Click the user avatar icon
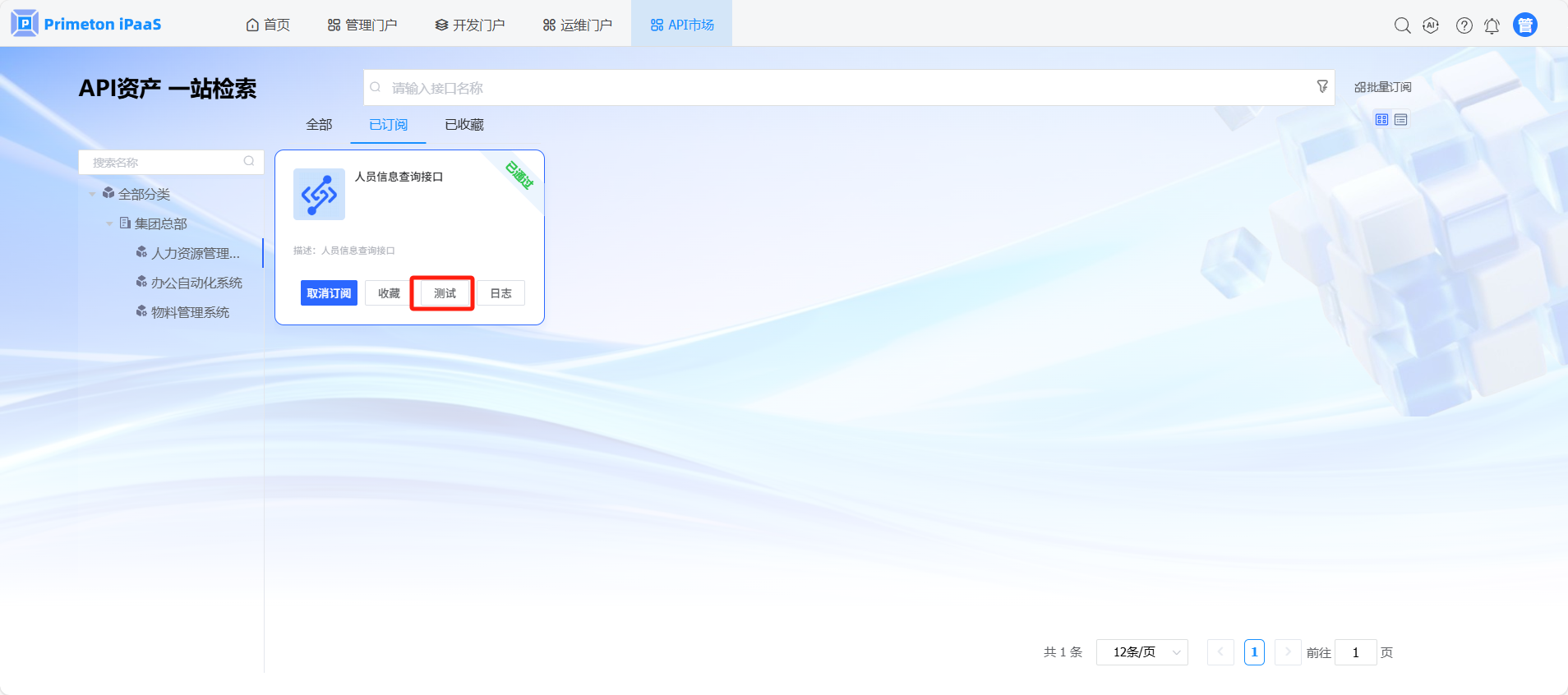The image size is (1568, 695). click(x=1524, y=25)
